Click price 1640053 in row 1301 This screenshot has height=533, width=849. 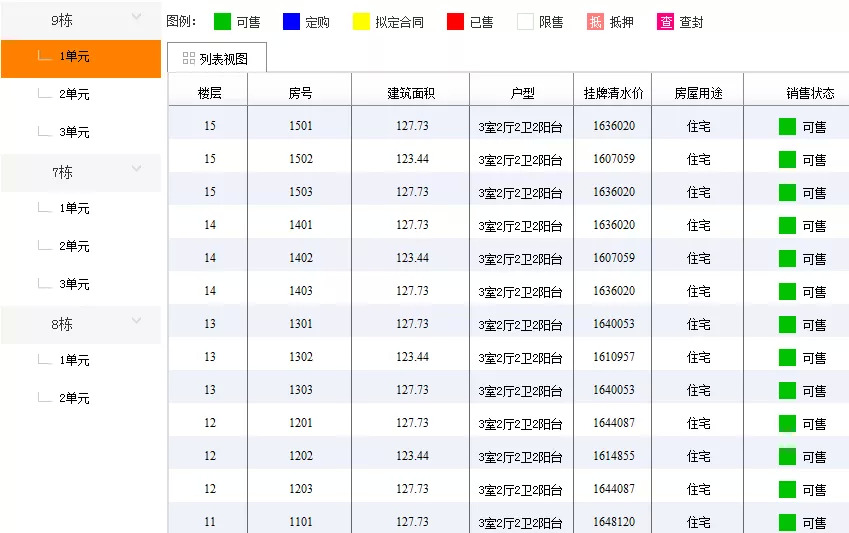[613, 324]
